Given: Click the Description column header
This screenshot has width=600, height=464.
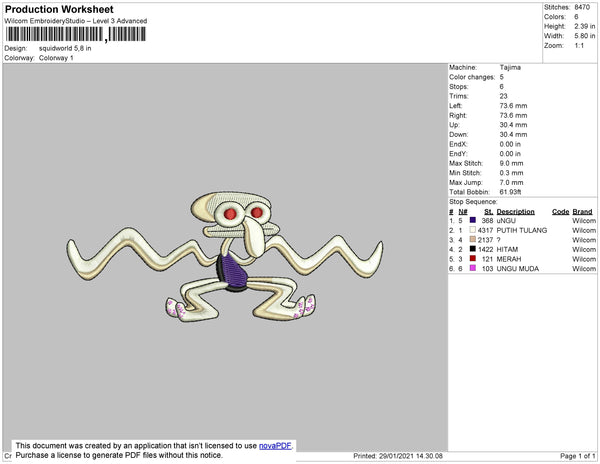Looking at the screenshot, I should point(515,212).
